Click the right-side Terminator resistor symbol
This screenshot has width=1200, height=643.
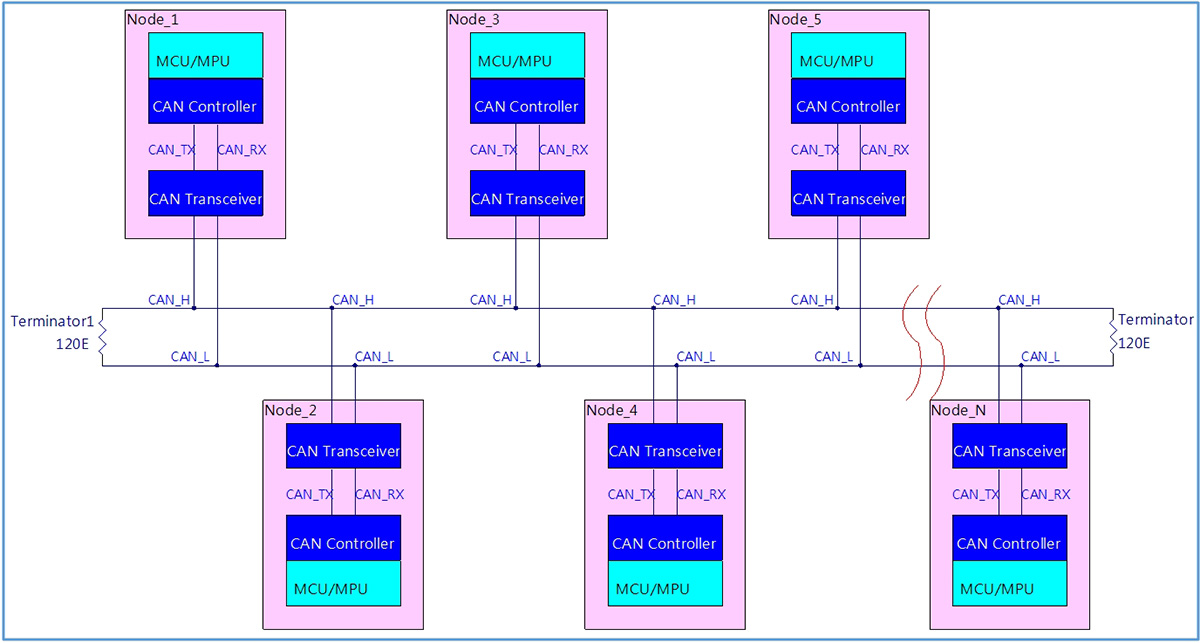pyautogui.click(x=1112, y=337)
